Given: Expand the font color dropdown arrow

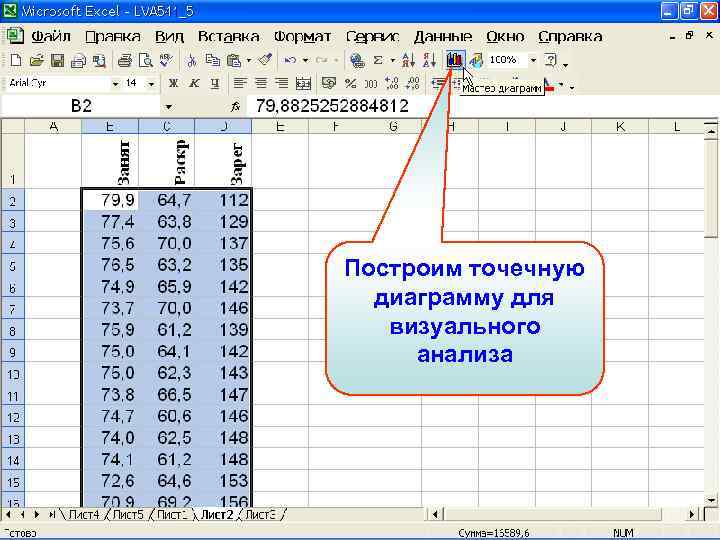Looking at the screenshot, I should click(x=561, y=84).
